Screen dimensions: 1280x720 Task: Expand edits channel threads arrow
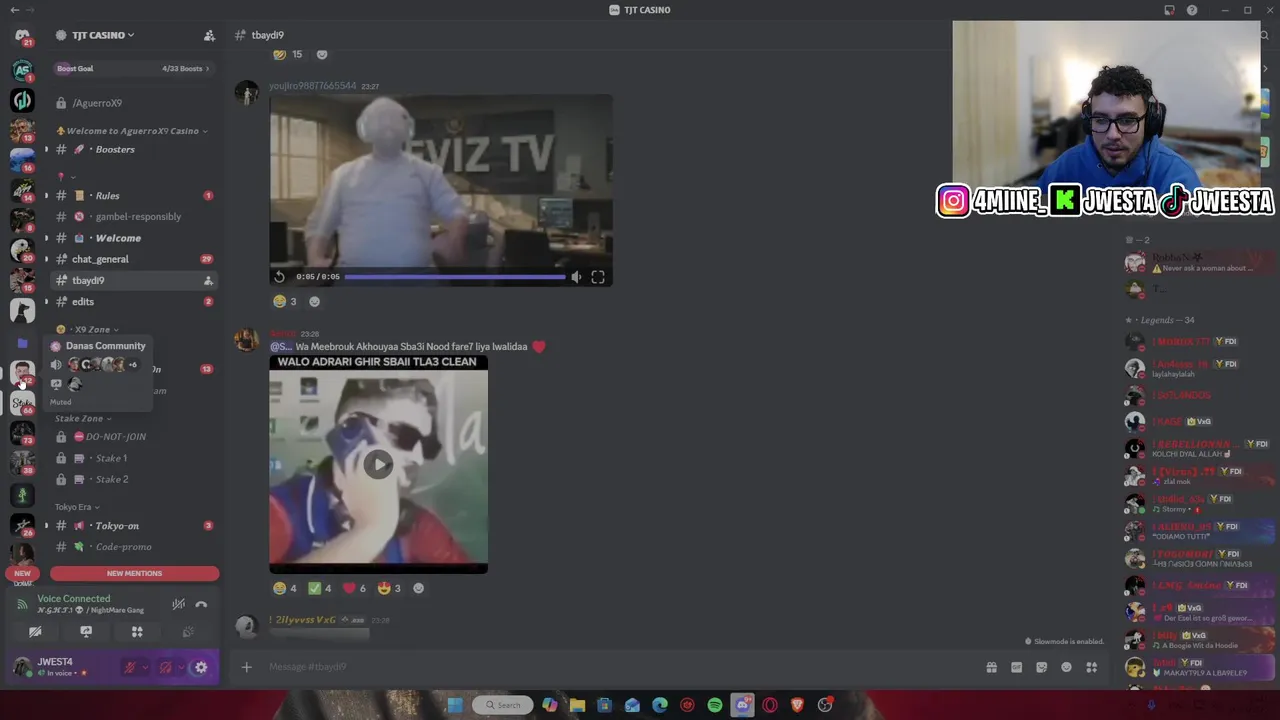pos(46,301)
